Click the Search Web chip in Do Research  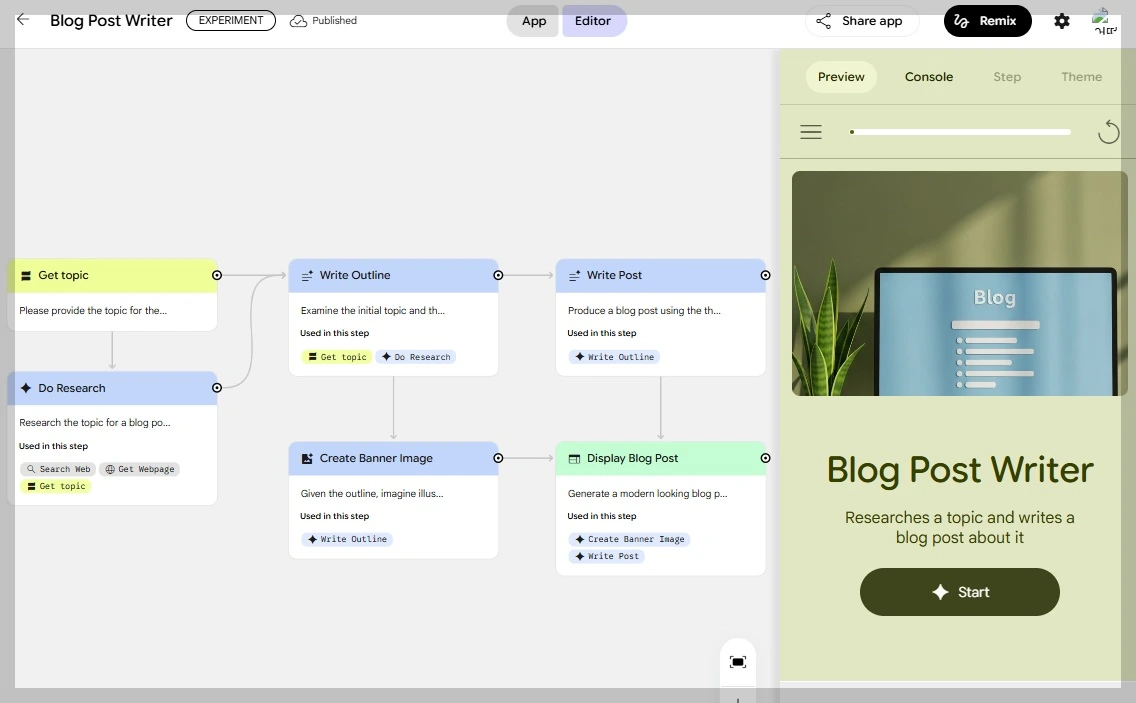[x=58, y=469]
